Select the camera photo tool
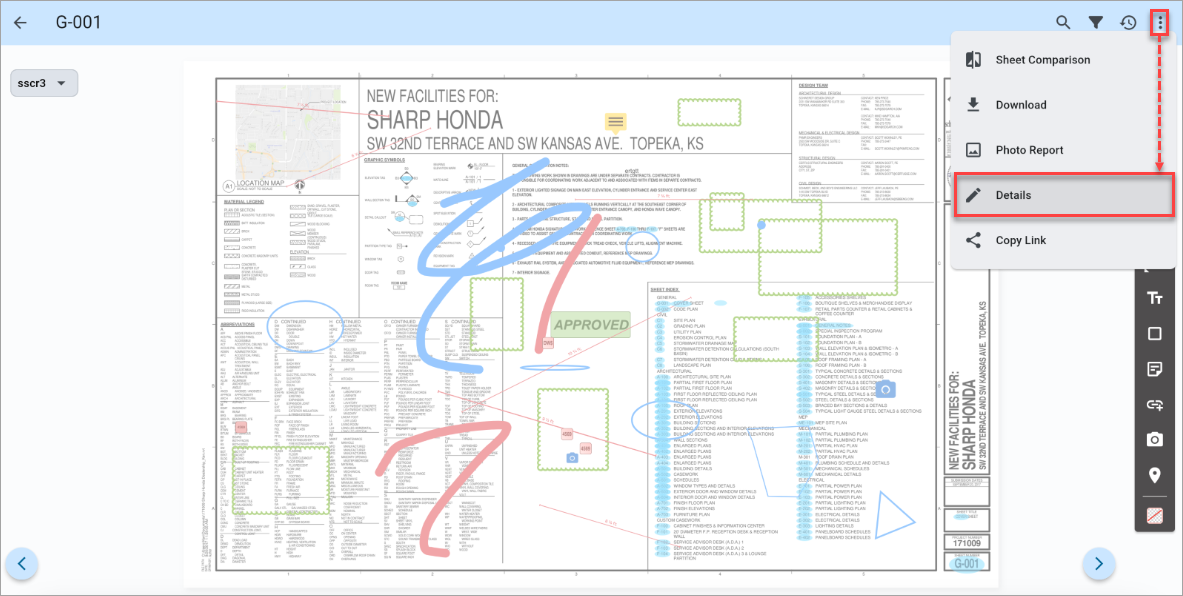Image resolution: width=1183 pixels, height=596 pixels. point(1154,440)
